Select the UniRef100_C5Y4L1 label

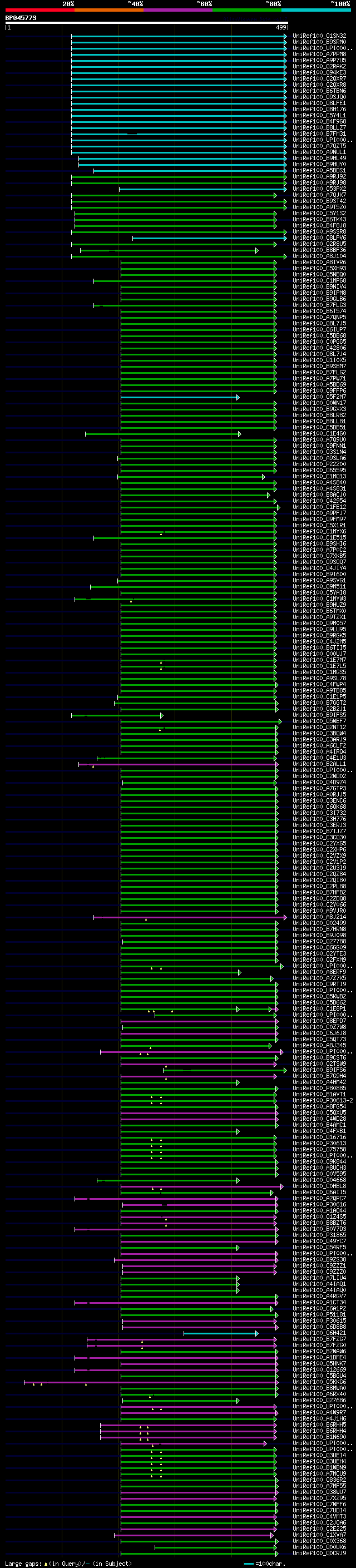[319, 116]
